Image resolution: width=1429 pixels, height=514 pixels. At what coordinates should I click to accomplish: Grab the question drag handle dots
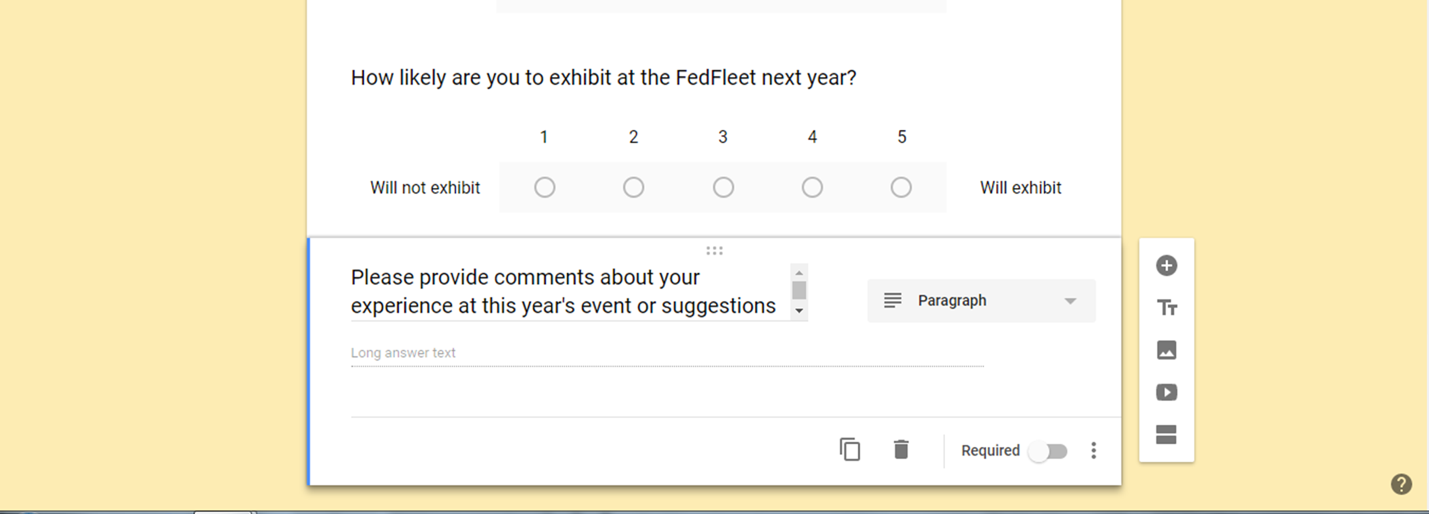click(x=714, y=250)
